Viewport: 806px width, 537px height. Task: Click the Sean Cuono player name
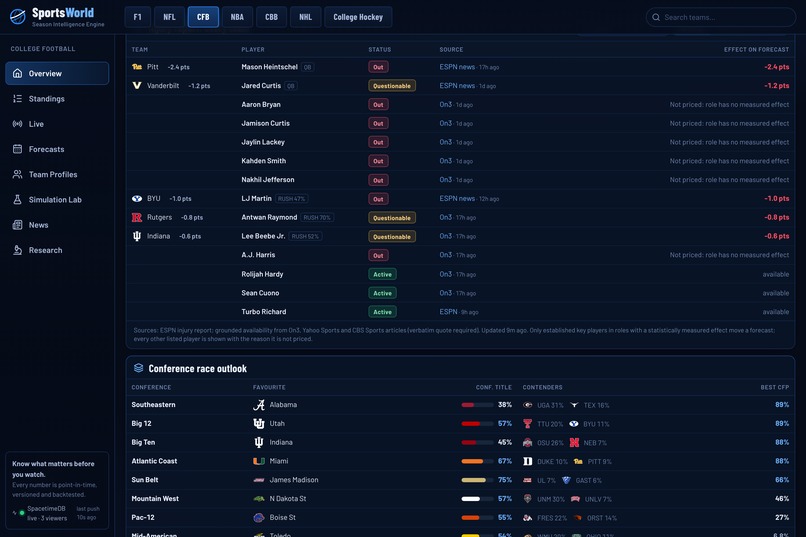[x=260, y=293]
